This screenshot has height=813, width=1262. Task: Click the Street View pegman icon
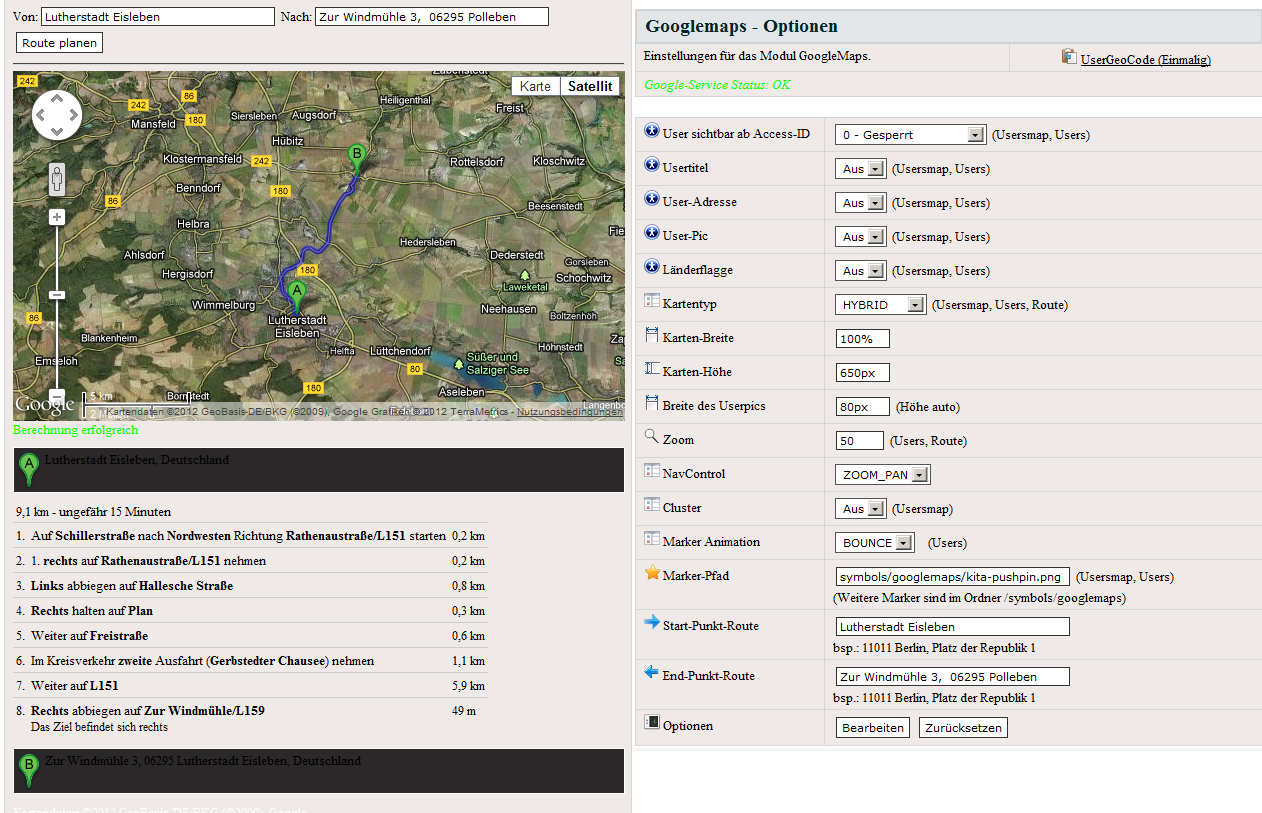(x=57, y=180)
